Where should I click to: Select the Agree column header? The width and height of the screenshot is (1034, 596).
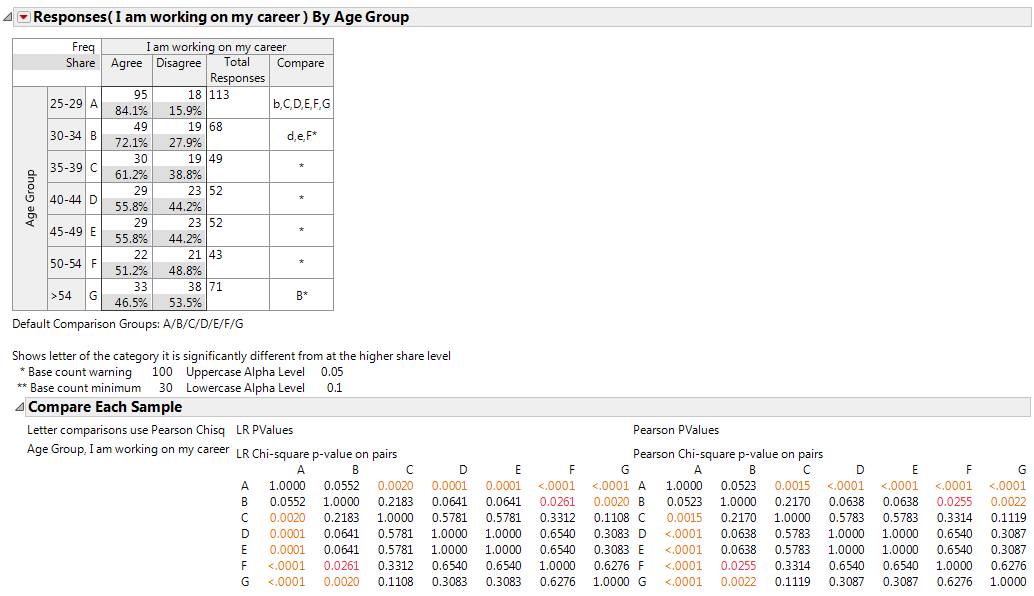[x=126, y=63]
